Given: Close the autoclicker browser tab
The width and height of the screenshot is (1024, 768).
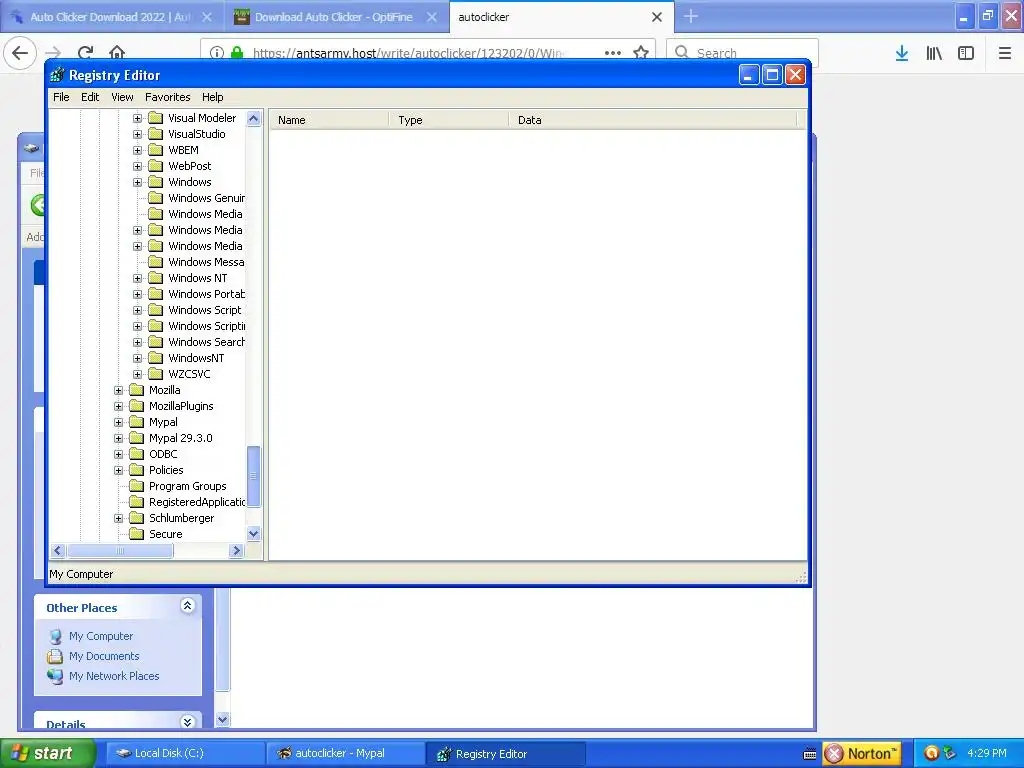Looking at the screenshot, I should (x=657, y=17).
